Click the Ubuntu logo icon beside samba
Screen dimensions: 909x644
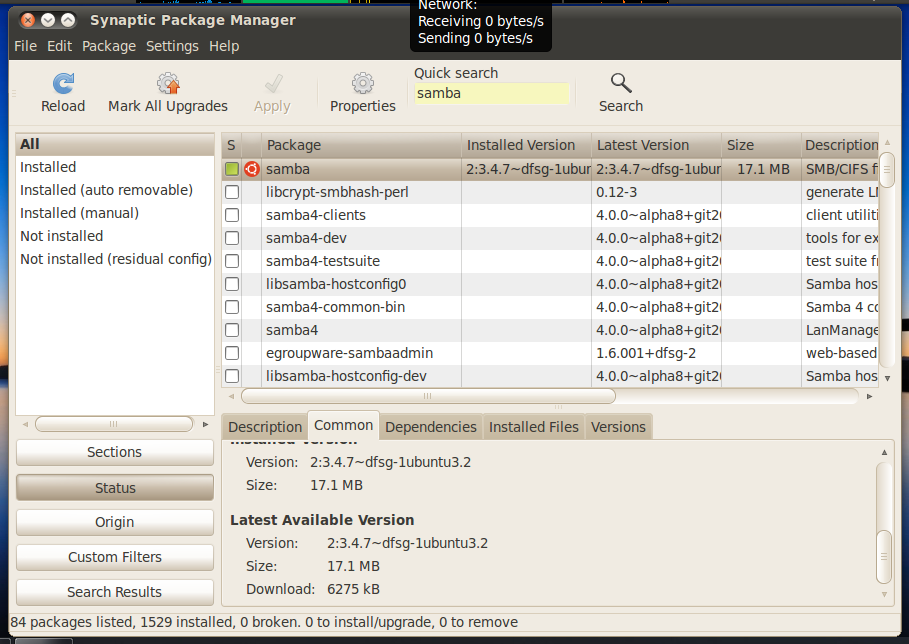coord(252,169)
